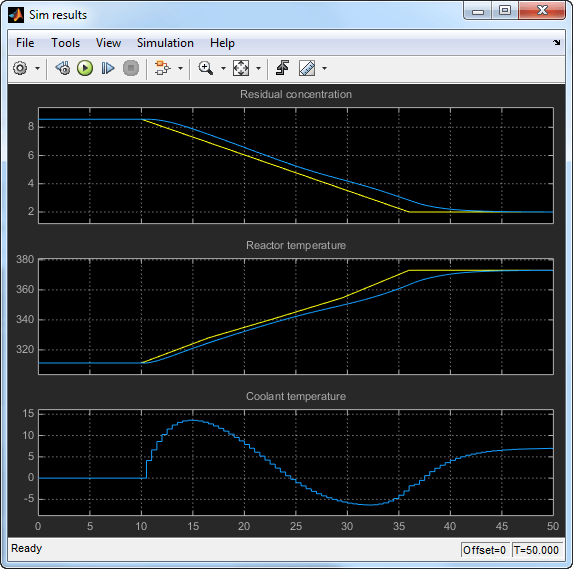
Task: Click the 25 tick label on the time axis
Action: tap(296, 526)
